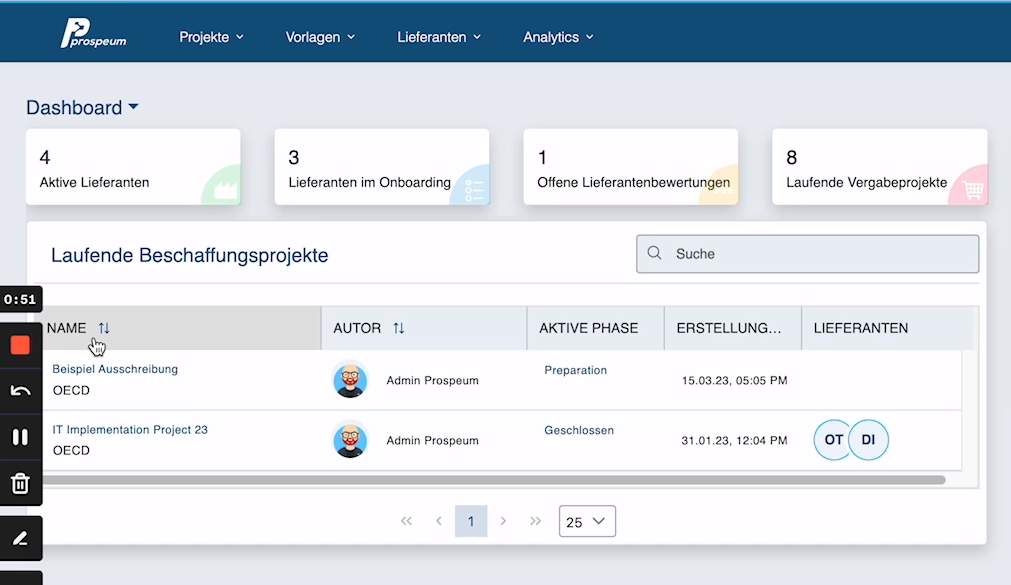Image resolution: width=1011 pixels, height=585 pixels.
Task: Open IT Implementation Project 23 link
Action: coord(130,430)
